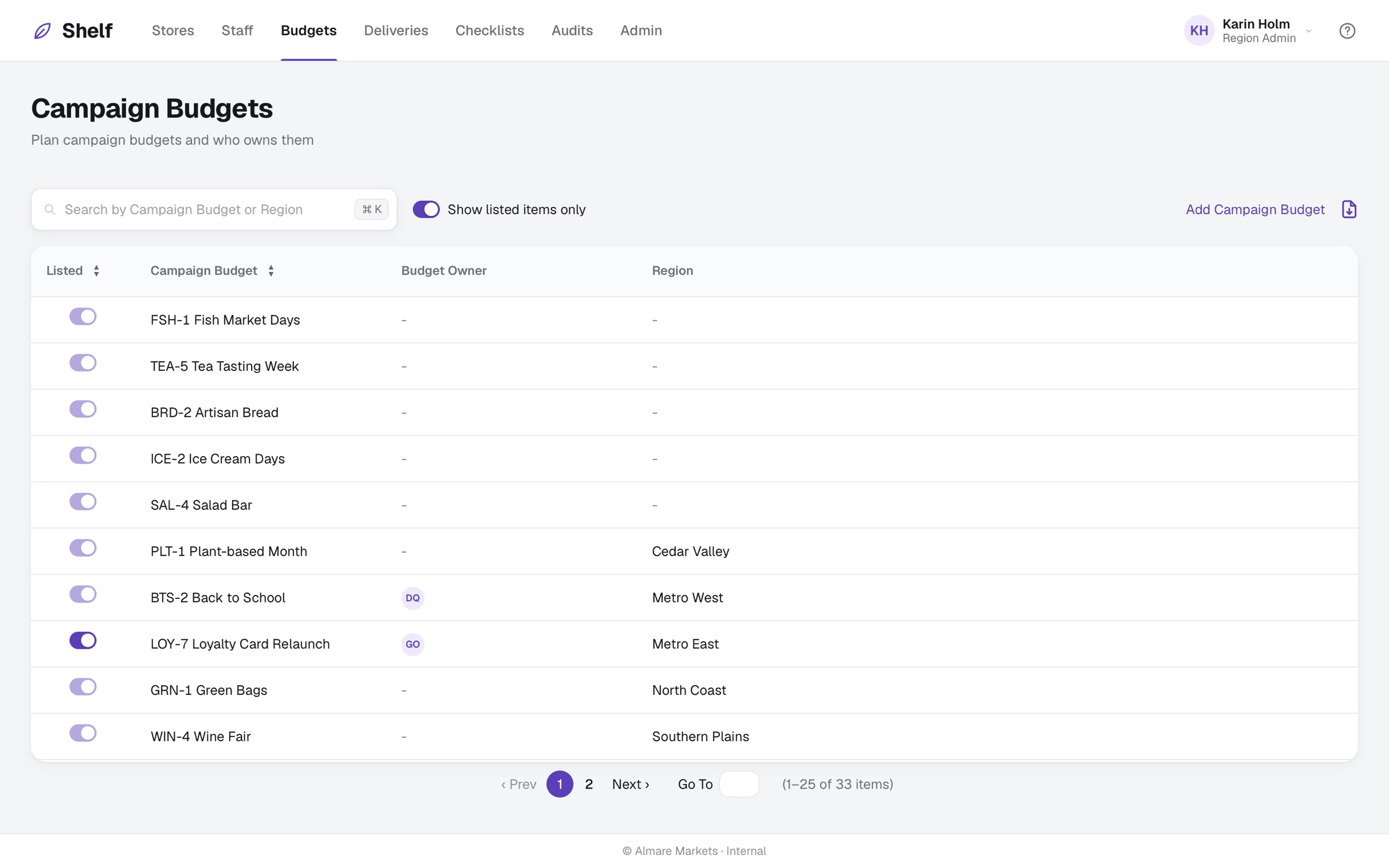Image resolution: width=1389 pixels, height=868 pixels.
Task: Toggle listed for LOY-7 Loyalty Card Relaunch
Action: (x=83, y=641)
